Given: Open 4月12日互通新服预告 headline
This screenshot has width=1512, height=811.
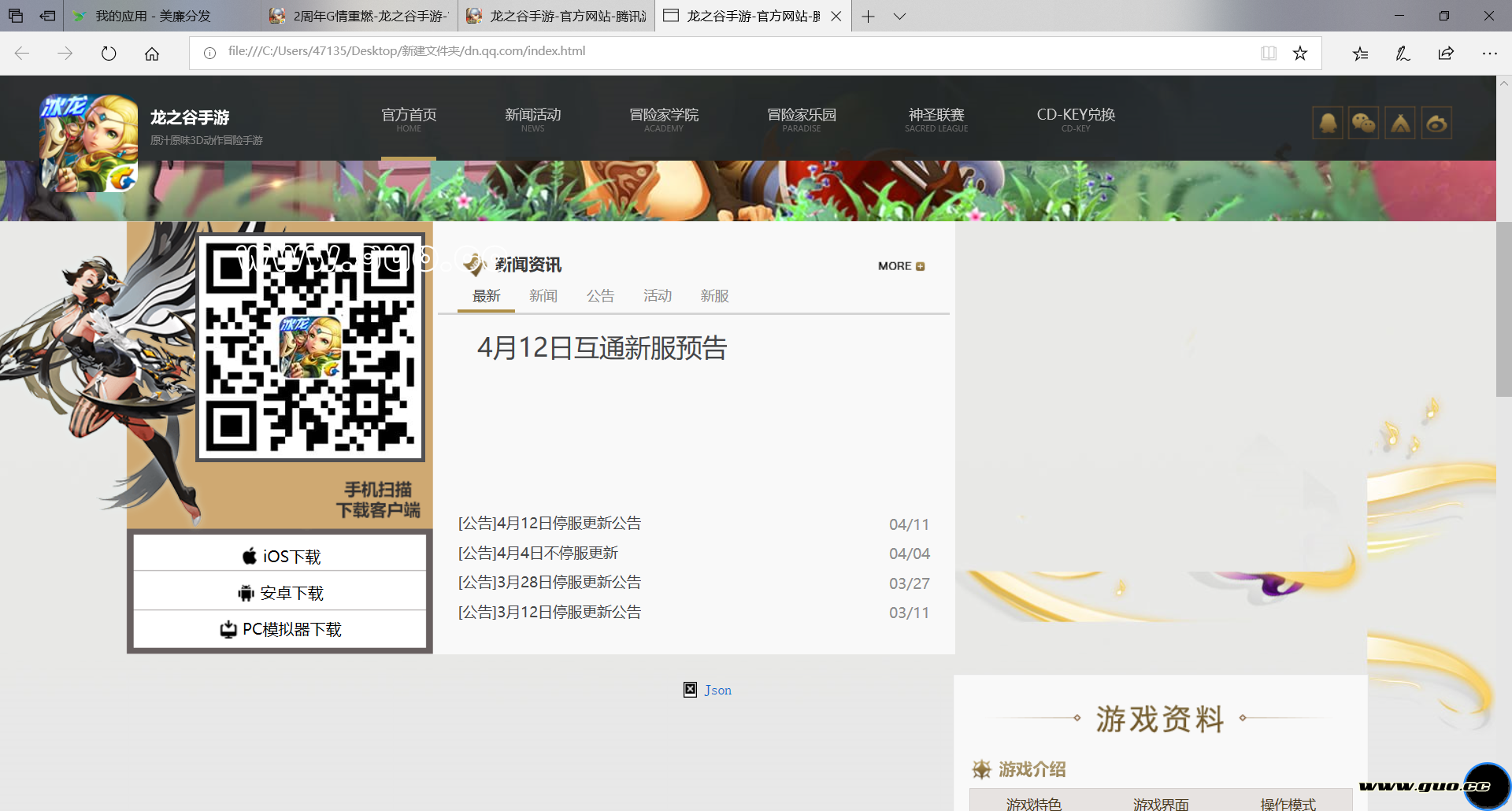Looking at the screenshot, I should 602,348.
